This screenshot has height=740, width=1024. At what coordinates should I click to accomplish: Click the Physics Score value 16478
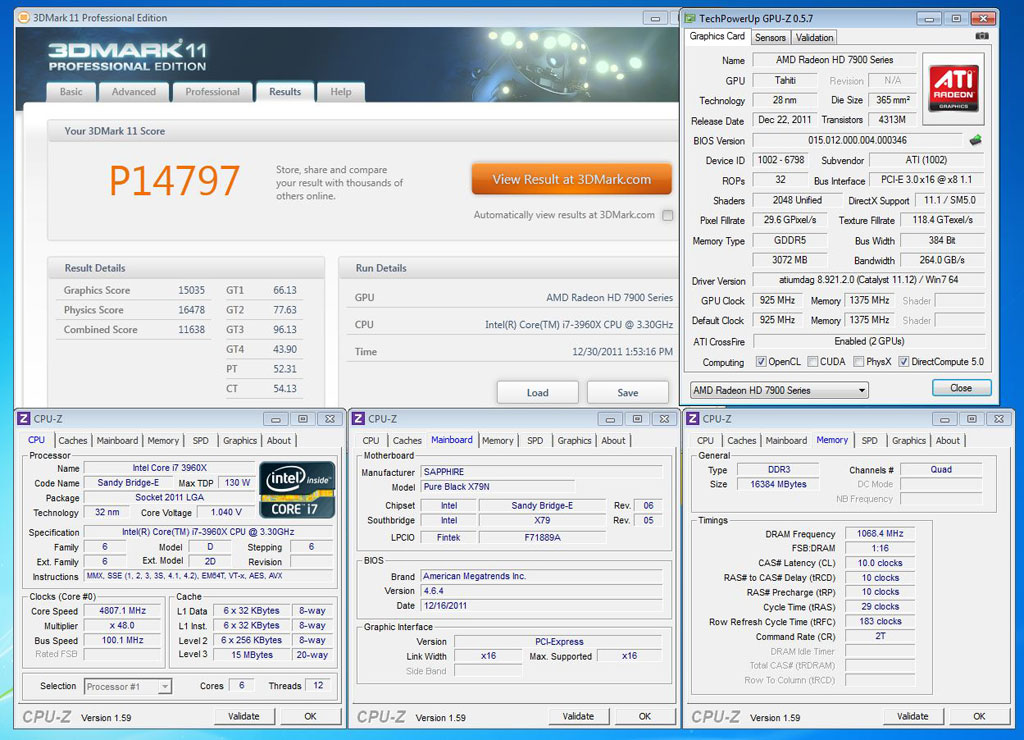click(x=191, y=310)
